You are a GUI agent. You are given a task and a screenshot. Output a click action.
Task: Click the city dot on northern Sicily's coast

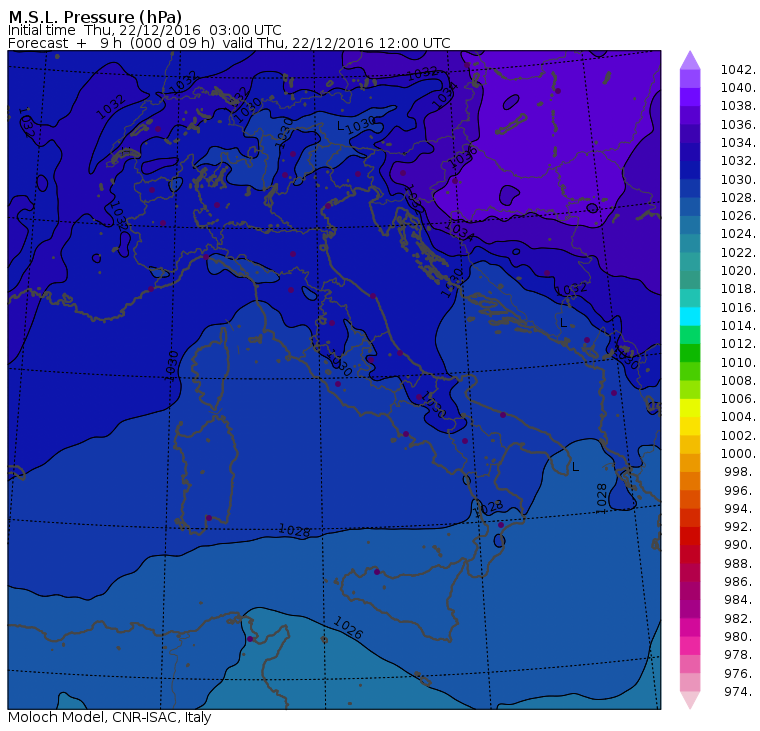[377, 572]
